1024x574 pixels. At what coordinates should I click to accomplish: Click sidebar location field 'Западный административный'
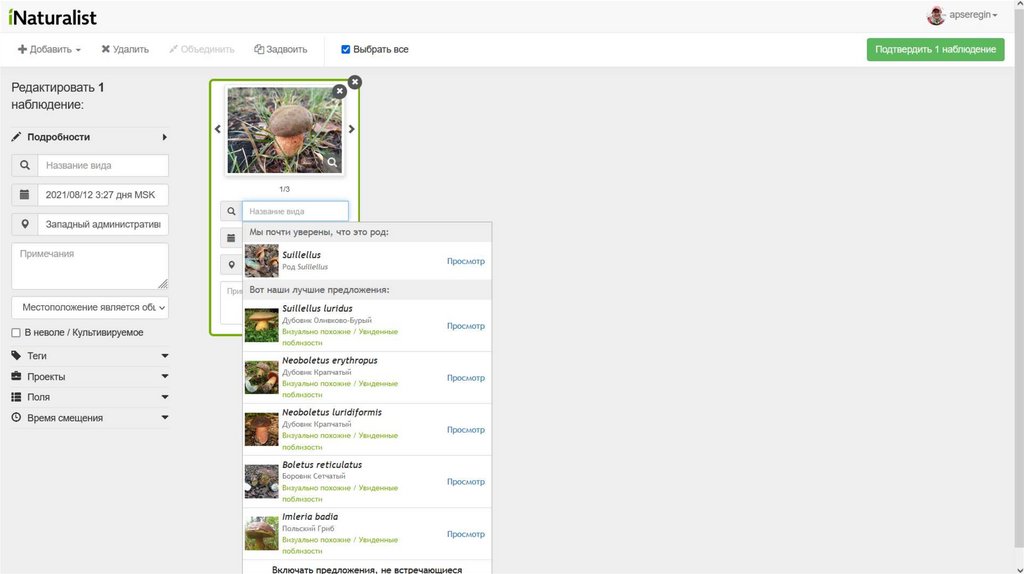pos(103,224)
